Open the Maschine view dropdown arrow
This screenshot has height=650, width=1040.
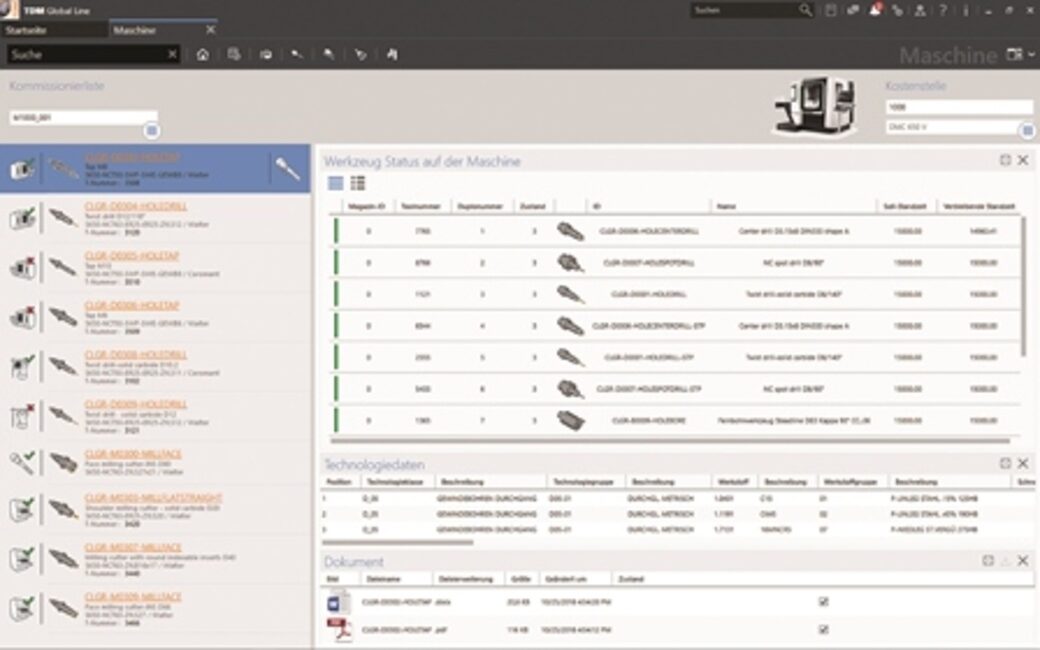pos(1031,55)
